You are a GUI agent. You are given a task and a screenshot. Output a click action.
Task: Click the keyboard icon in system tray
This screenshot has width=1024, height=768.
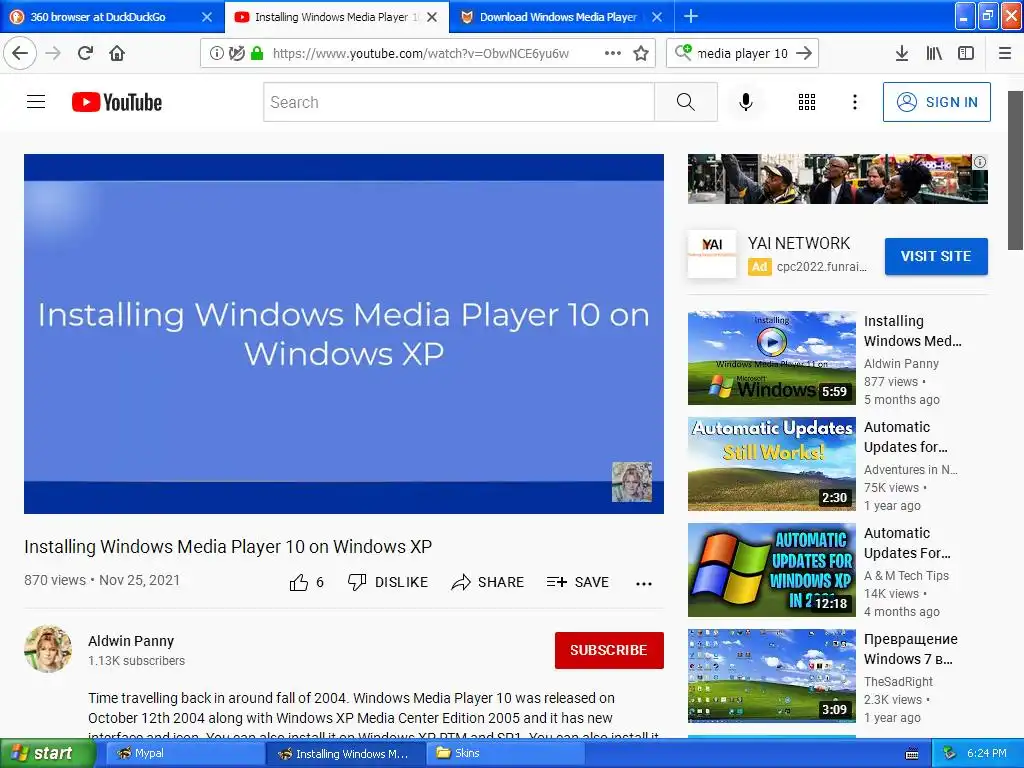(x=912, y=754)
